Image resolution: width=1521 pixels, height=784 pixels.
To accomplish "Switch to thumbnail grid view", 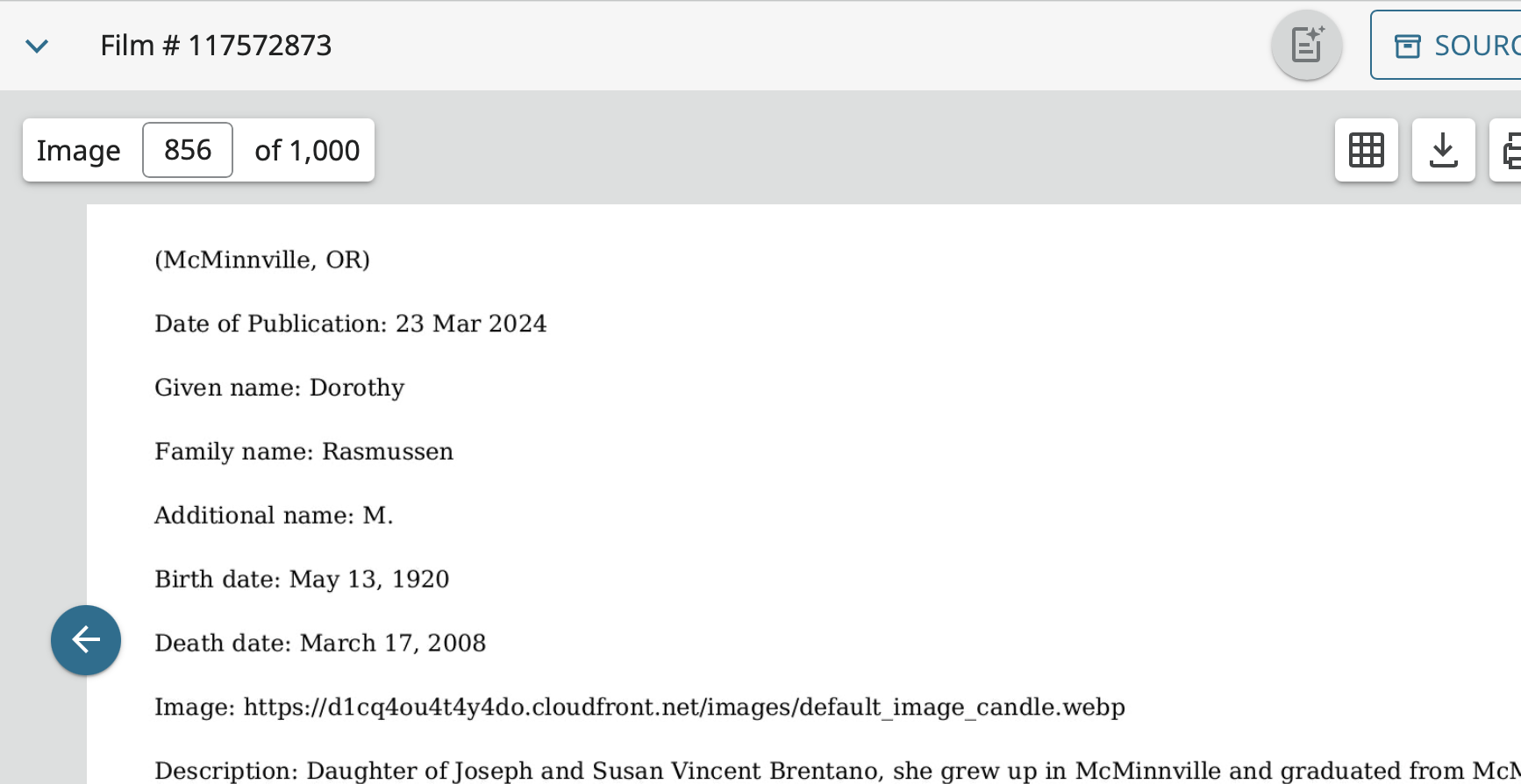I will (1367, 150).
